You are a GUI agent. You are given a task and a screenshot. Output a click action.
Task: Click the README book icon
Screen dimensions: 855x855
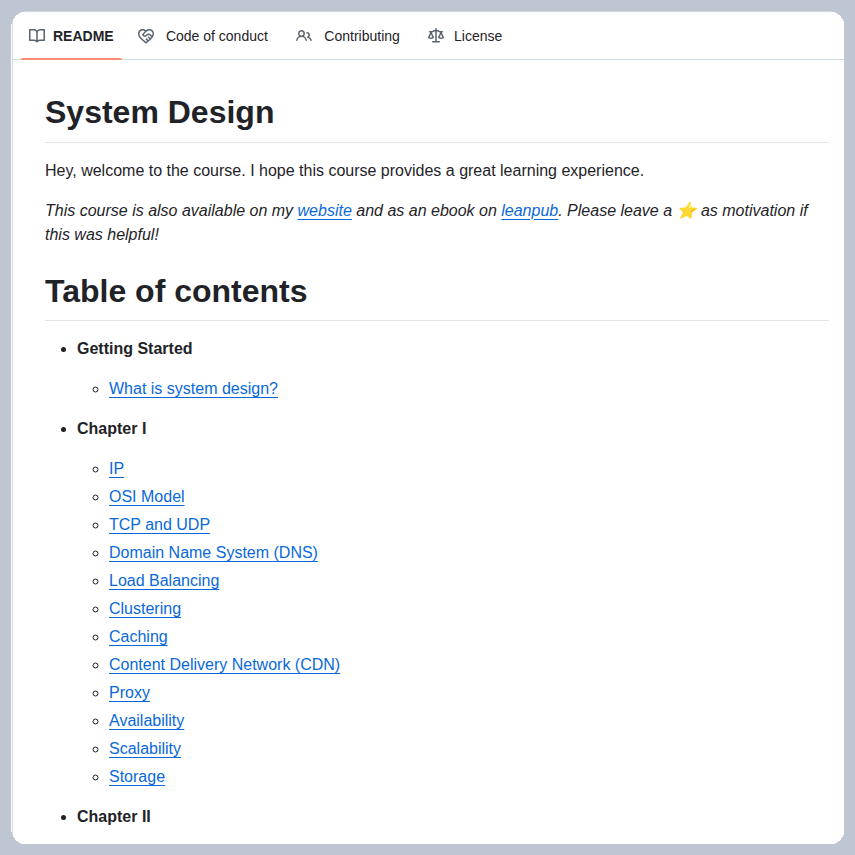[37, 36]
